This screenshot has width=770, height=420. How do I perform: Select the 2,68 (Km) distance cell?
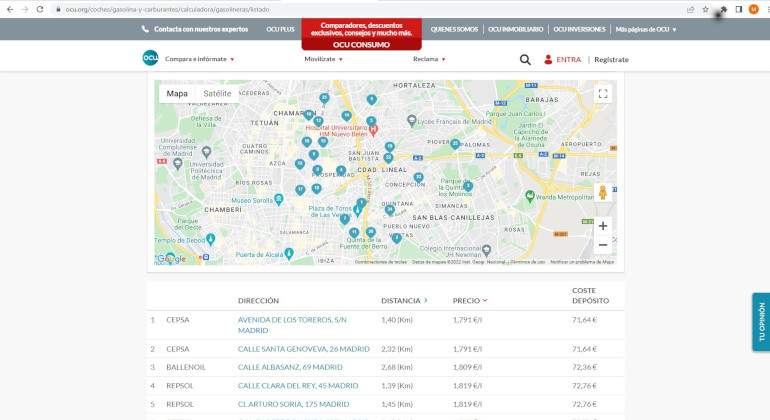pos(397,367)
